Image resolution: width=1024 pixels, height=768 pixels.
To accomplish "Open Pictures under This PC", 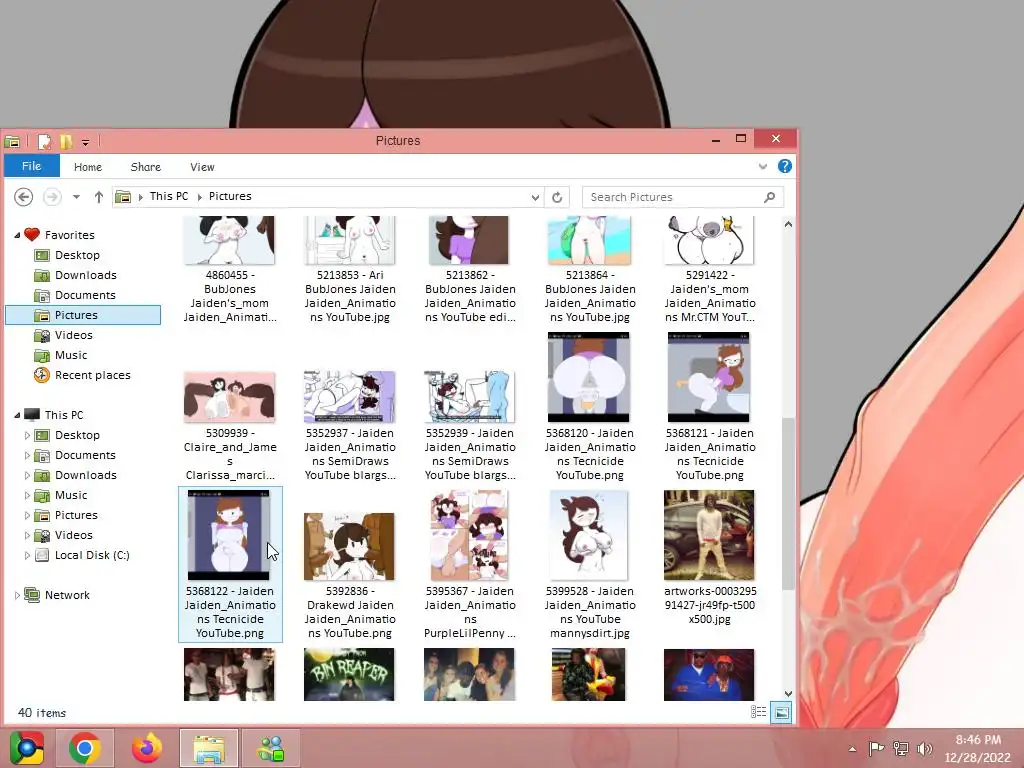I will tap(76, 515).
